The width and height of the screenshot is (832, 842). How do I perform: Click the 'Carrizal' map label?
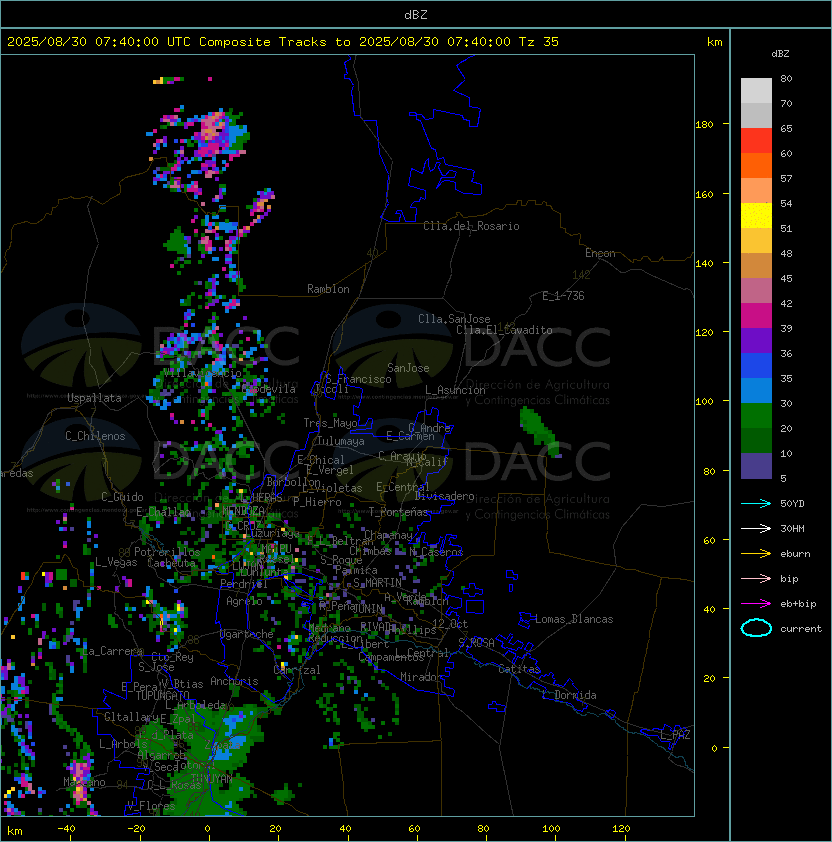(x=297, y=670)
